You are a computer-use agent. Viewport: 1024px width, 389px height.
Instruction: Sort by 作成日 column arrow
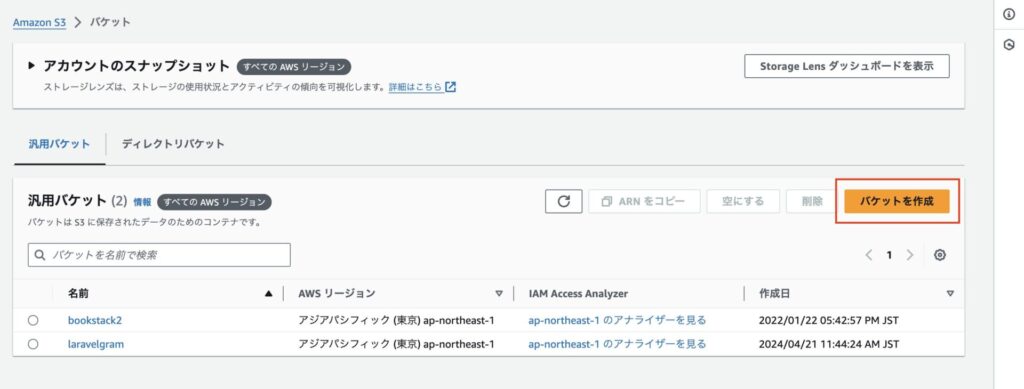[x=950, y=294]
